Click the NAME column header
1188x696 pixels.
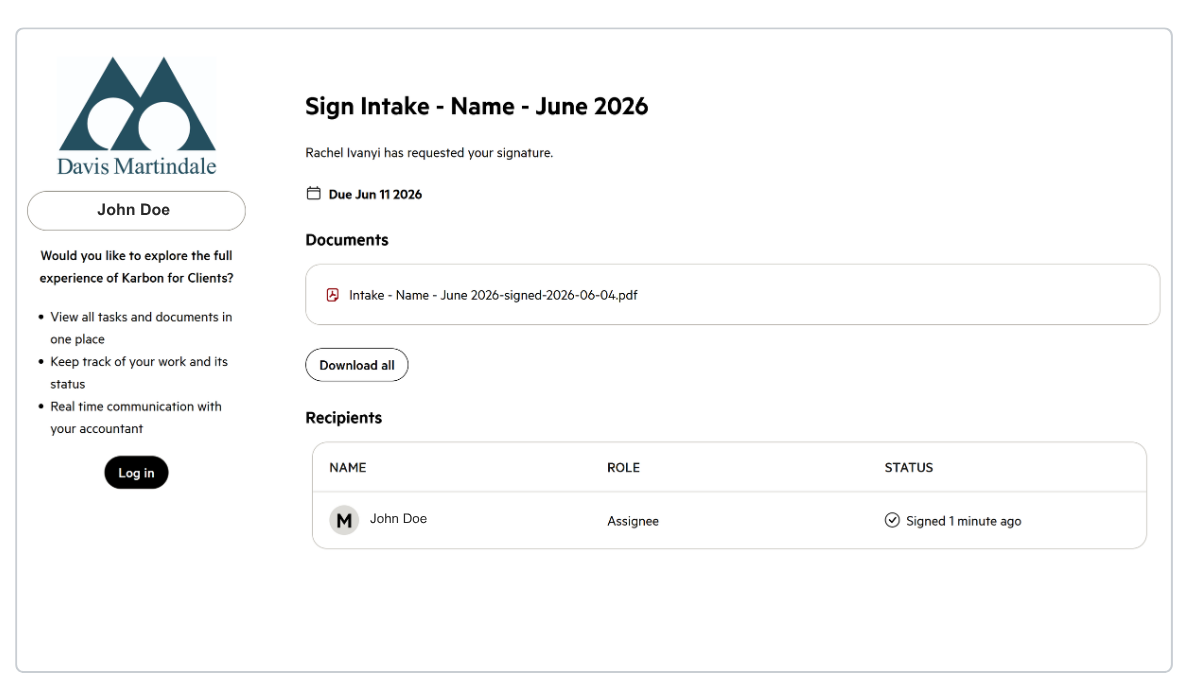(x=348, y=468)
